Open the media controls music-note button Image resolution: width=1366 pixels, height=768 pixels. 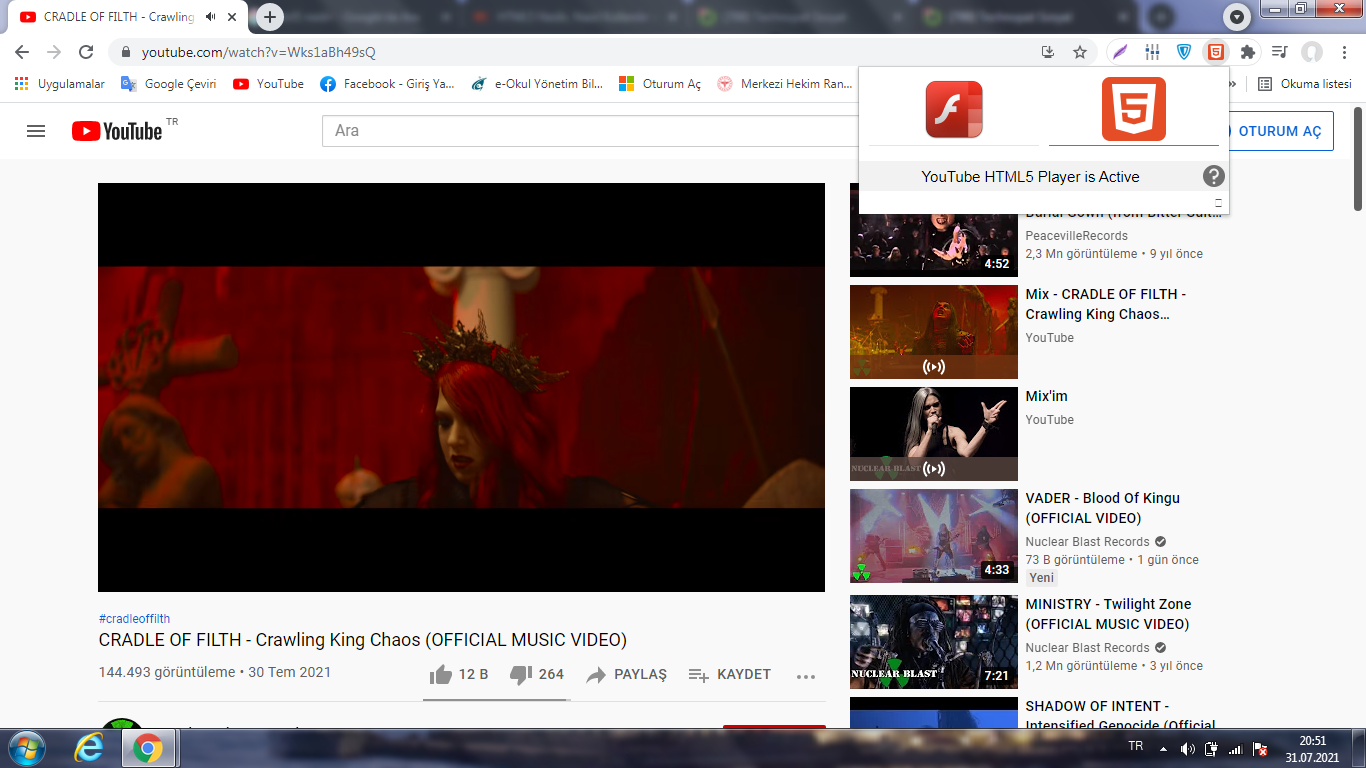click(x=1280, y=52)
